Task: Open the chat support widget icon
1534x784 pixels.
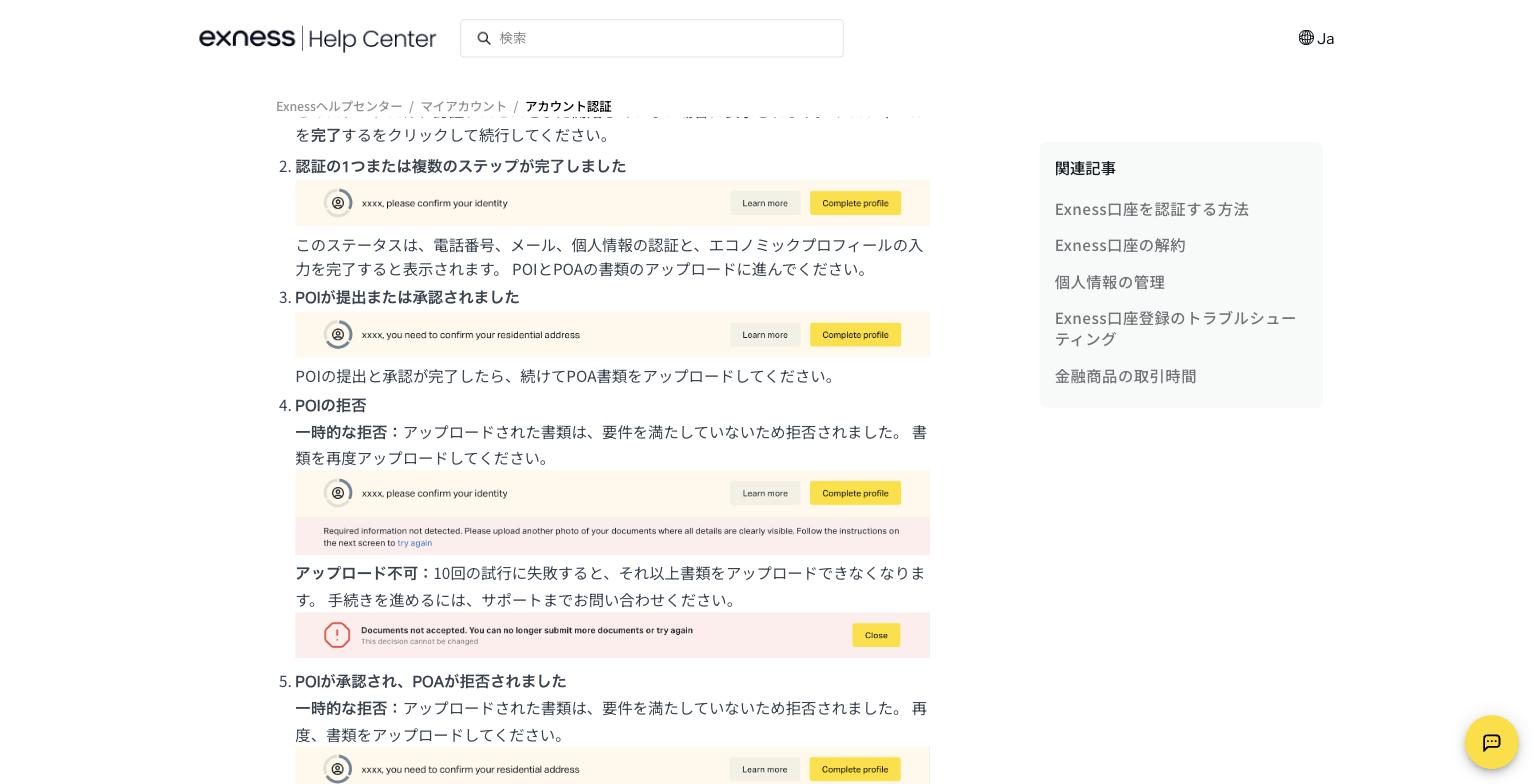Action: 1491,742
